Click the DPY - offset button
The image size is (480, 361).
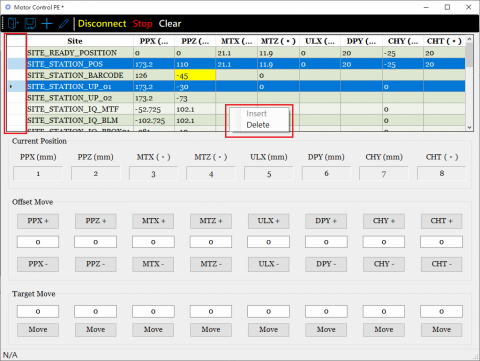[x=326, y=264]
